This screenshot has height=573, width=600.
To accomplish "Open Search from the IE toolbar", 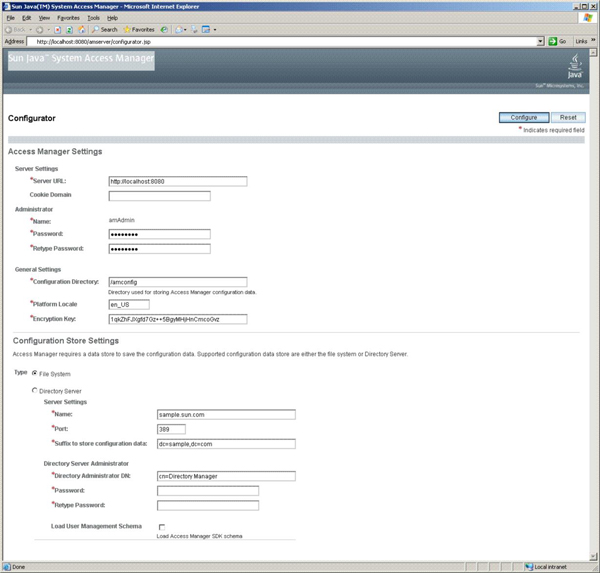I will [104, 29].
